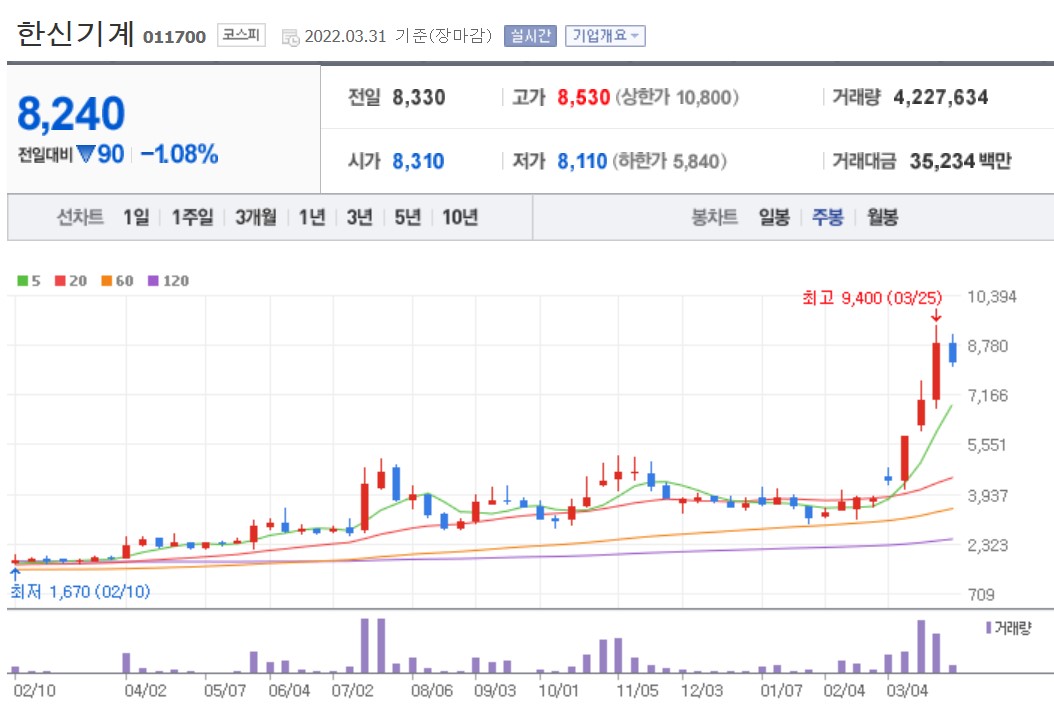Click the 최고 9,400 (03/25) label
The width and height of the screenshot is (1054, 706).
tap(872, 297)
